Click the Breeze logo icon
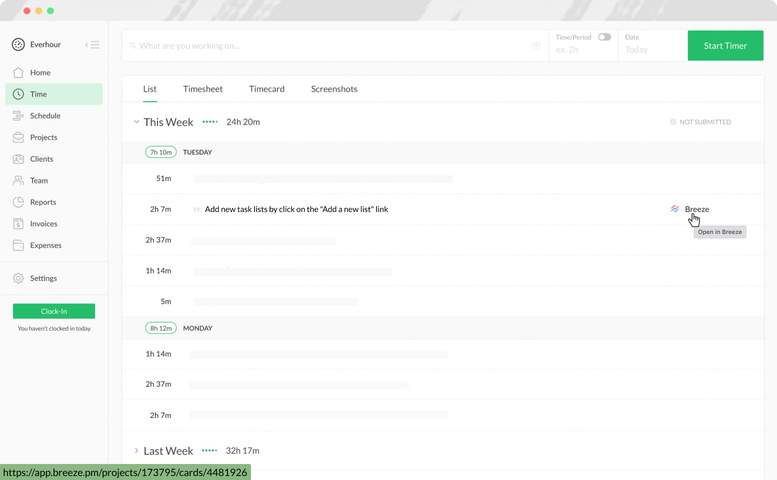The width and height of the screenshot is (777, 480). click(x=675, y=209)
